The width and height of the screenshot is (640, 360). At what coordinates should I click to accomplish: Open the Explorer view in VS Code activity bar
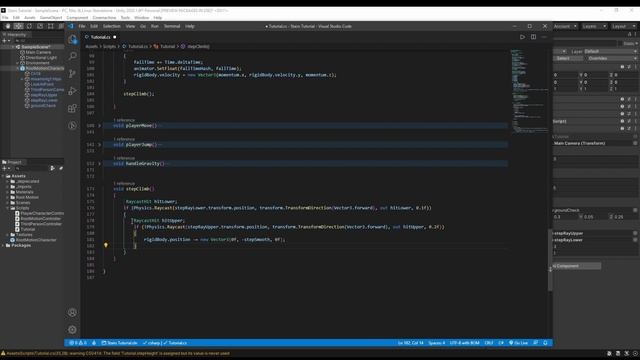[x=72, y=39]
